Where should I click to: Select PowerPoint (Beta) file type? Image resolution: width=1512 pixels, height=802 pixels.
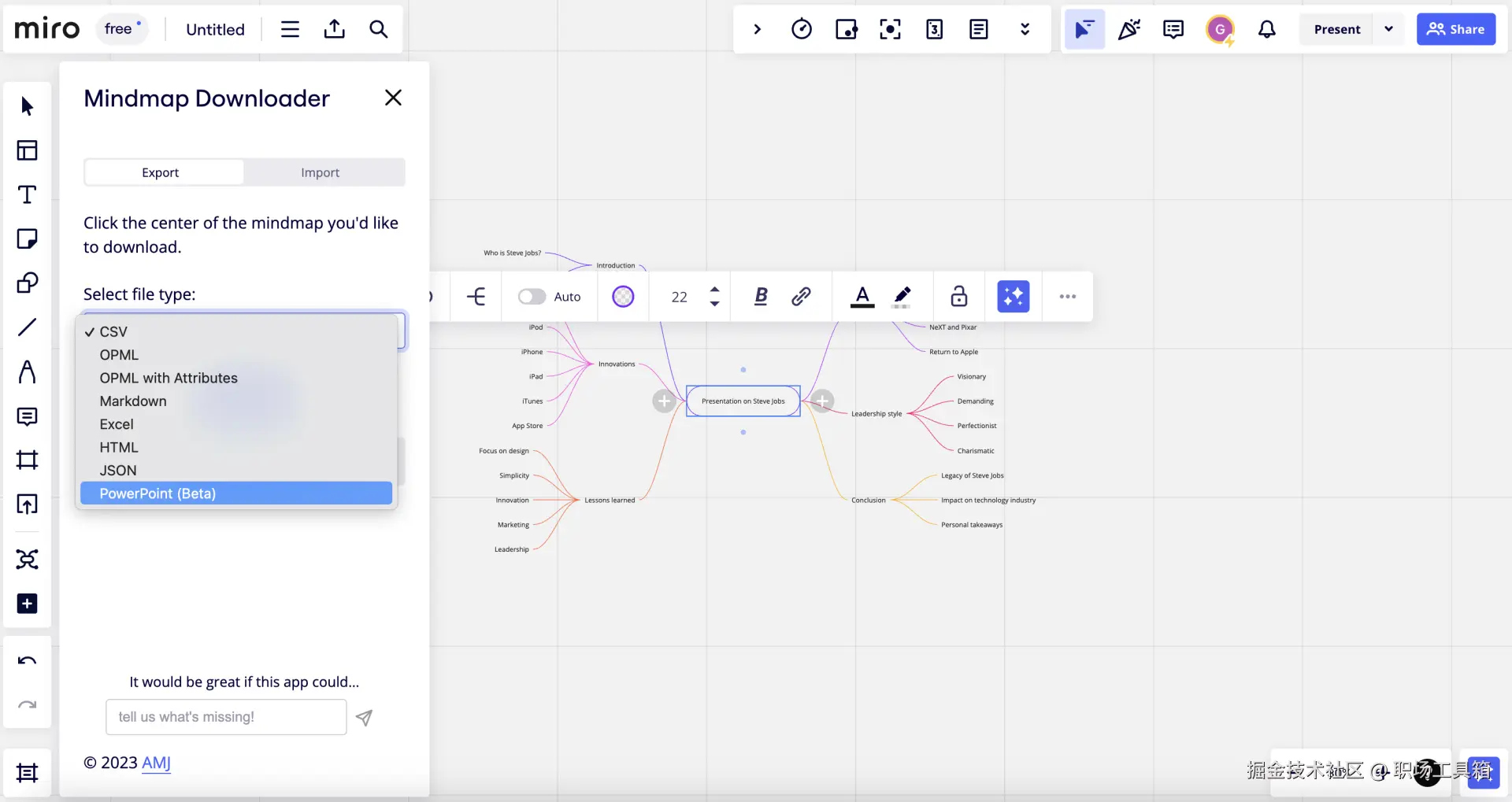coord(236,493)
